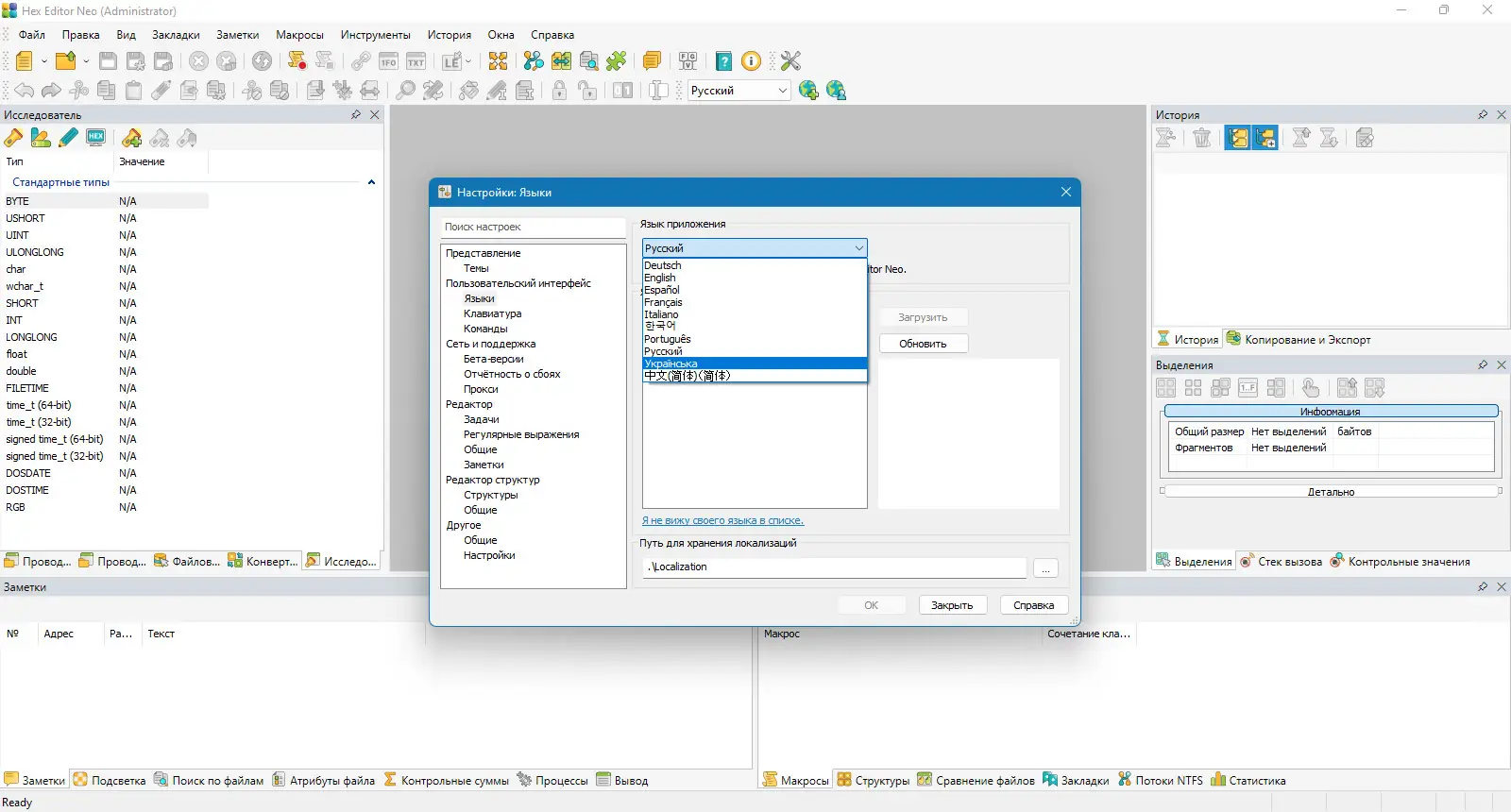Click the structure nodes toolbar icon
Screen dimensions: 1511x812
[x=534, y=61]
